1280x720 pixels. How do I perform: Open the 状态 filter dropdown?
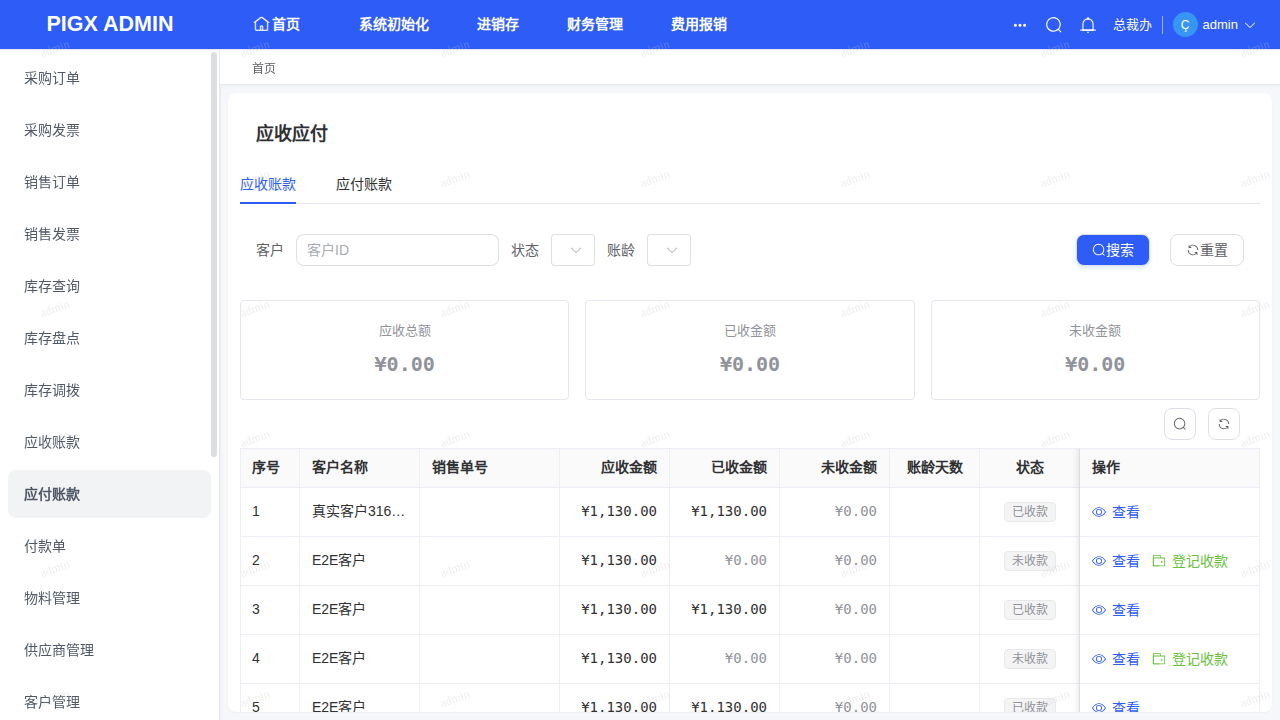coord(573,250)
